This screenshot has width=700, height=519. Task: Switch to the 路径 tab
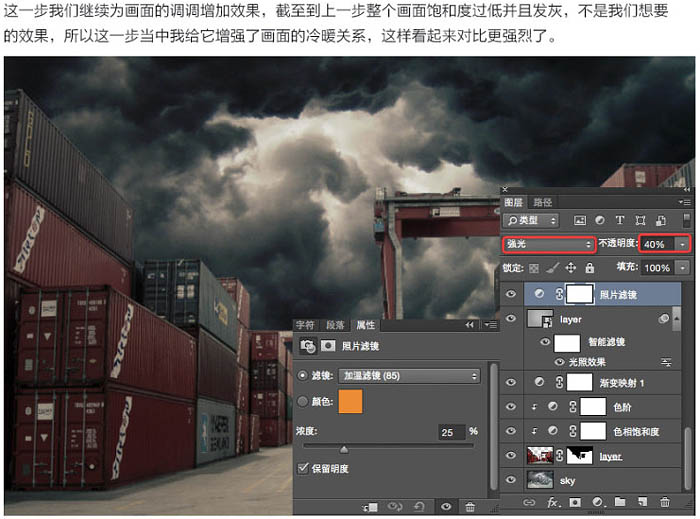[542, 203]
